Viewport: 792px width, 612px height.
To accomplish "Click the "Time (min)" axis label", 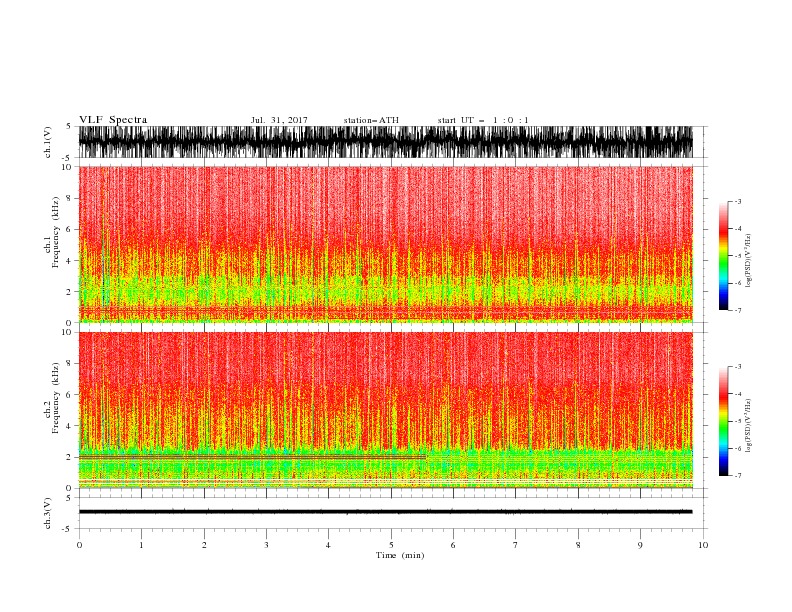I will 400,555.
